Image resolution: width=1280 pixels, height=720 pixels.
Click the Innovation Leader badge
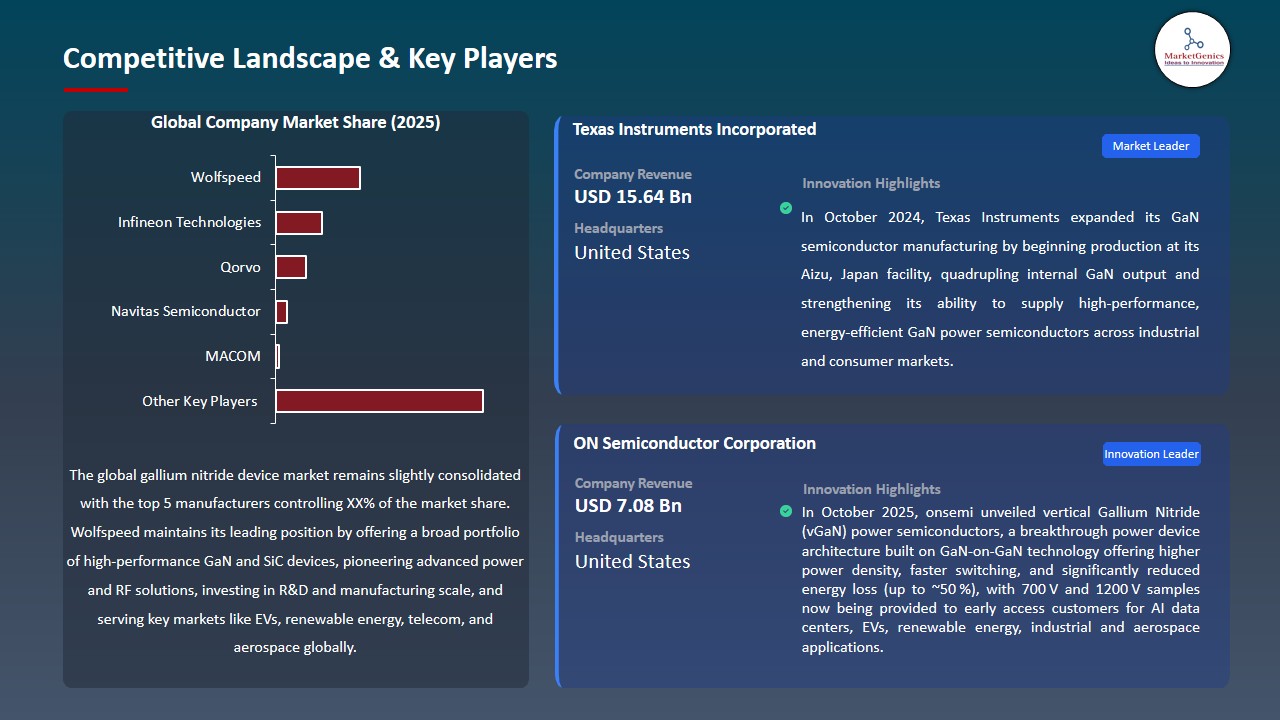(1151, 453)
